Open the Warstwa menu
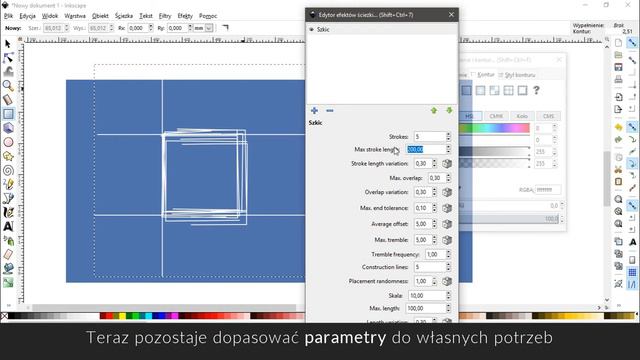 [75, 16]
